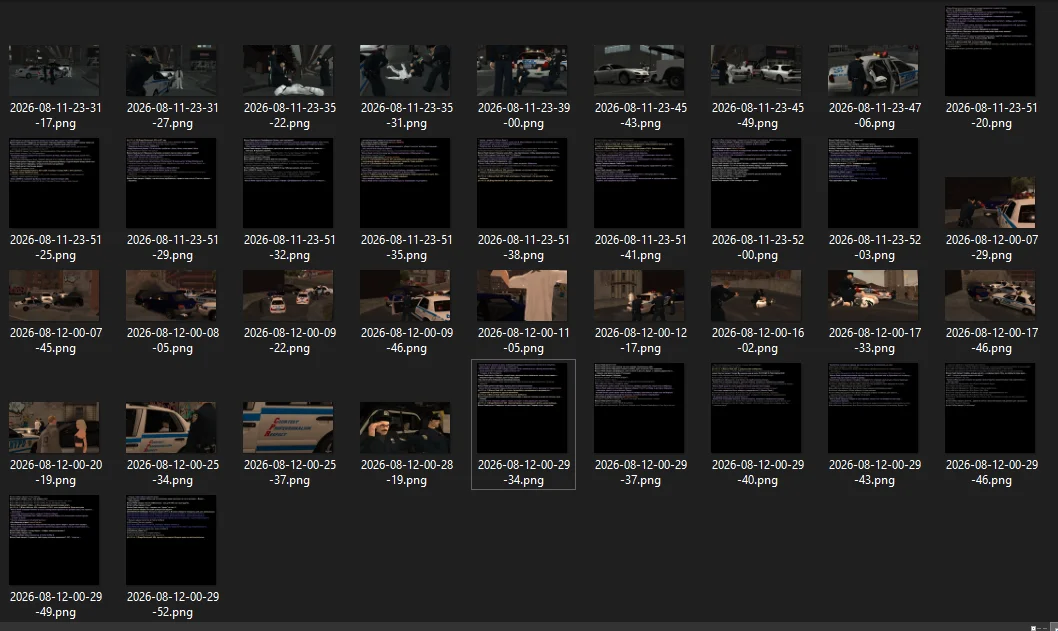This screenshot has width=1058, height=631.
Task: Choose officers image 2026-08-12-00-28-19.png
Action: pyautogui.click(x=406, y=428)
